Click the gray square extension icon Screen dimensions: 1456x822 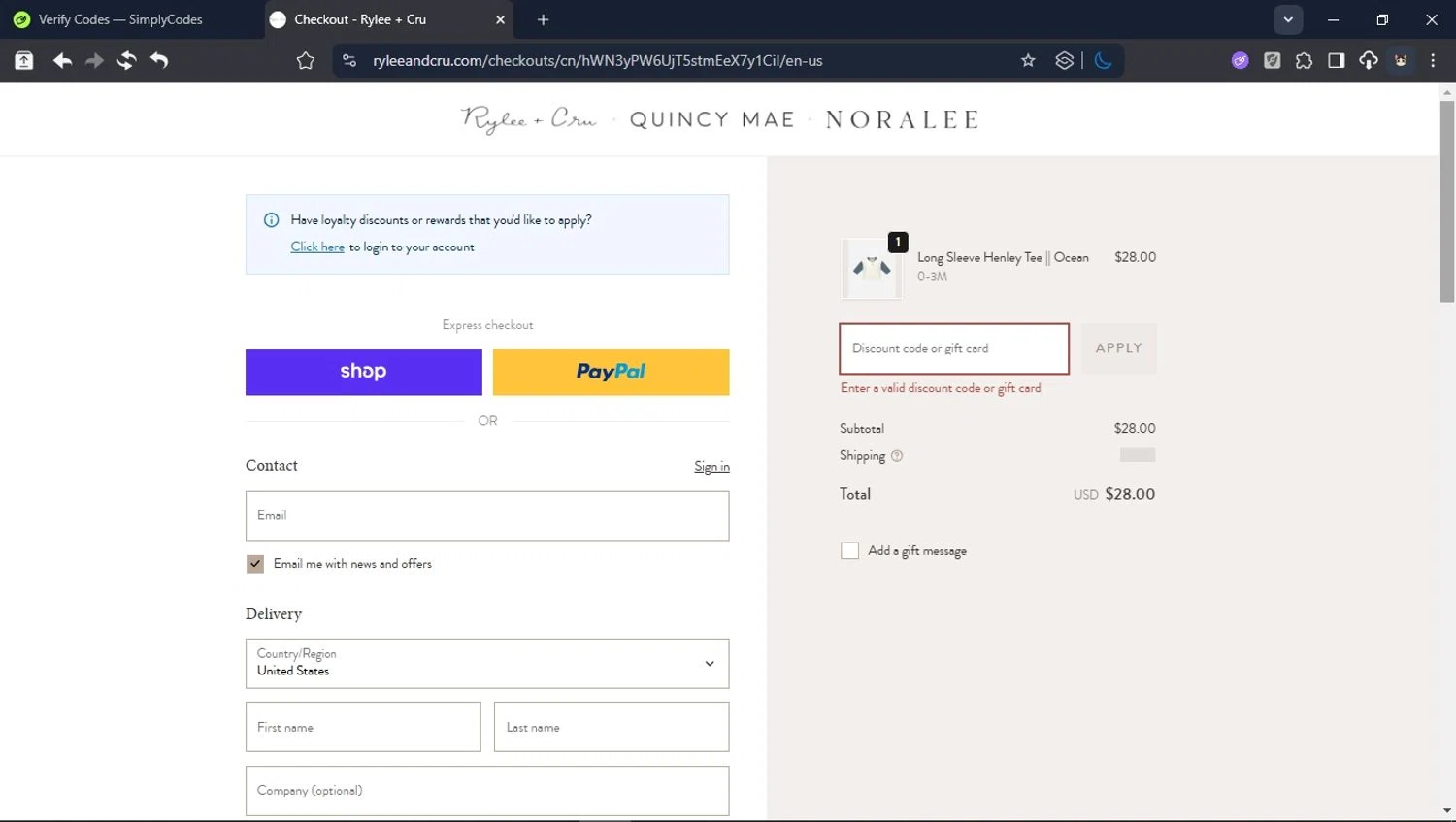(1272, 61)
